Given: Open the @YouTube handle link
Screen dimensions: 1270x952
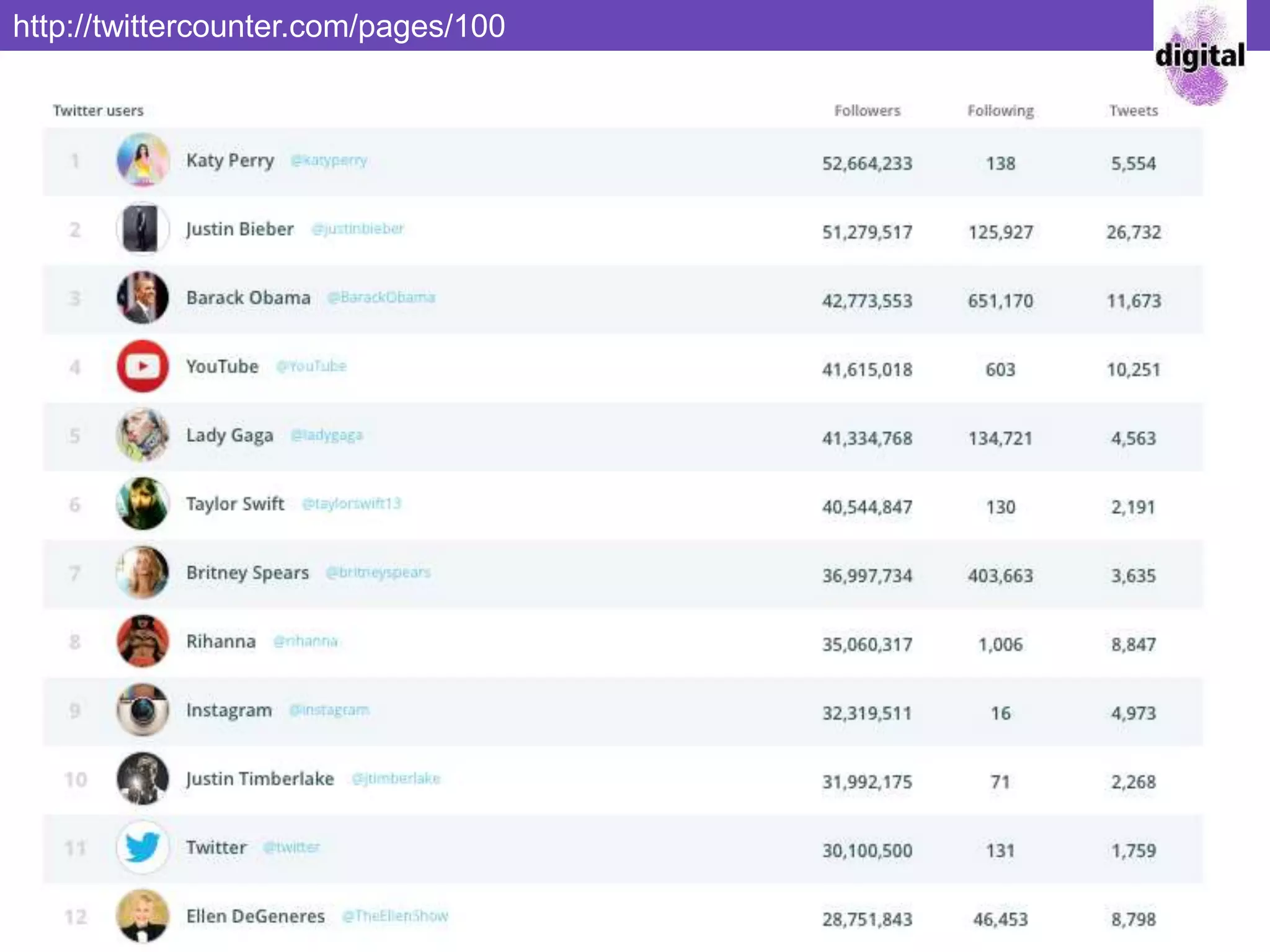Looking at the screenshot, I should pyautogui.click(x=311, y=366).
